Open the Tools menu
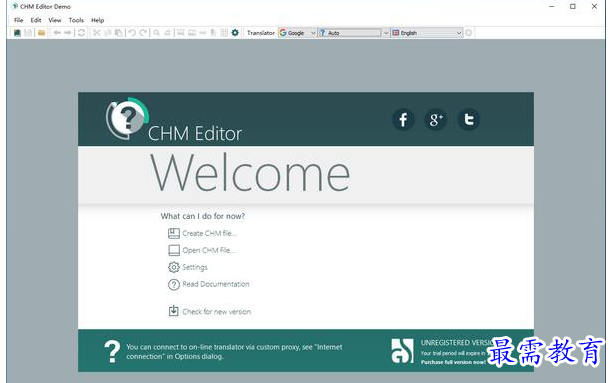Screen dimensions: 611x383 pyautogui.click(x=76, y=20)
